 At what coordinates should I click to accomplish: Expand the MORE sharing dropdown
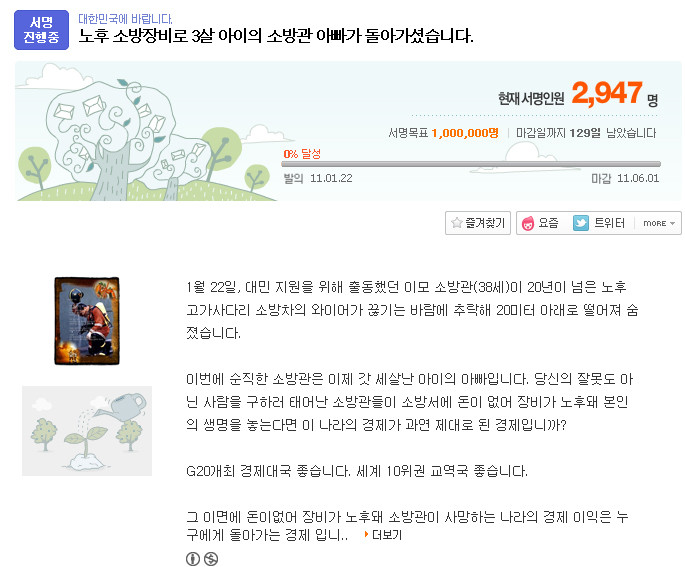click(659, 223)
